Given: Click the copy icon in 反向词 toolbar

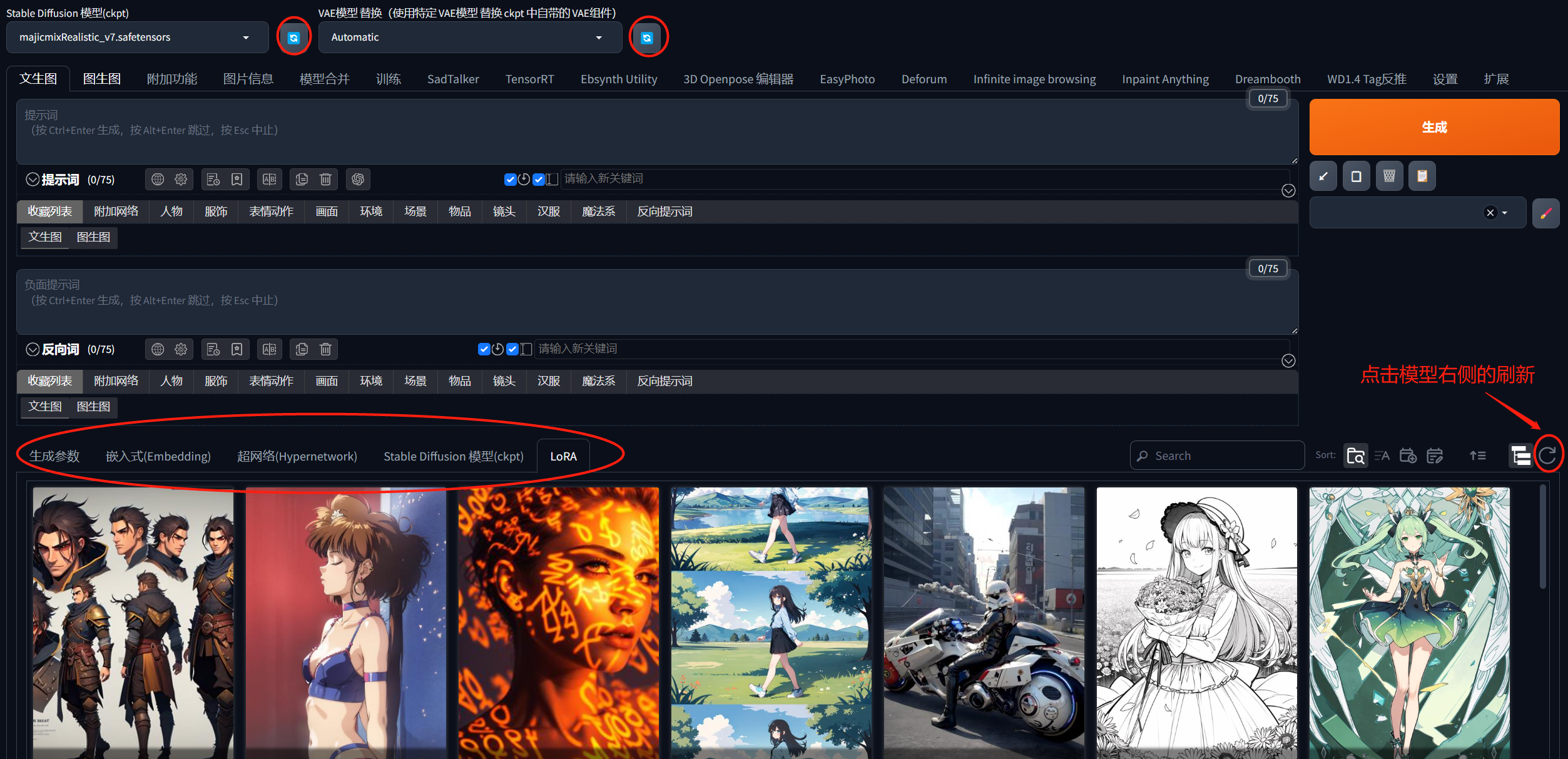Looking at the screenshot, I should click(x=302, y=349).
